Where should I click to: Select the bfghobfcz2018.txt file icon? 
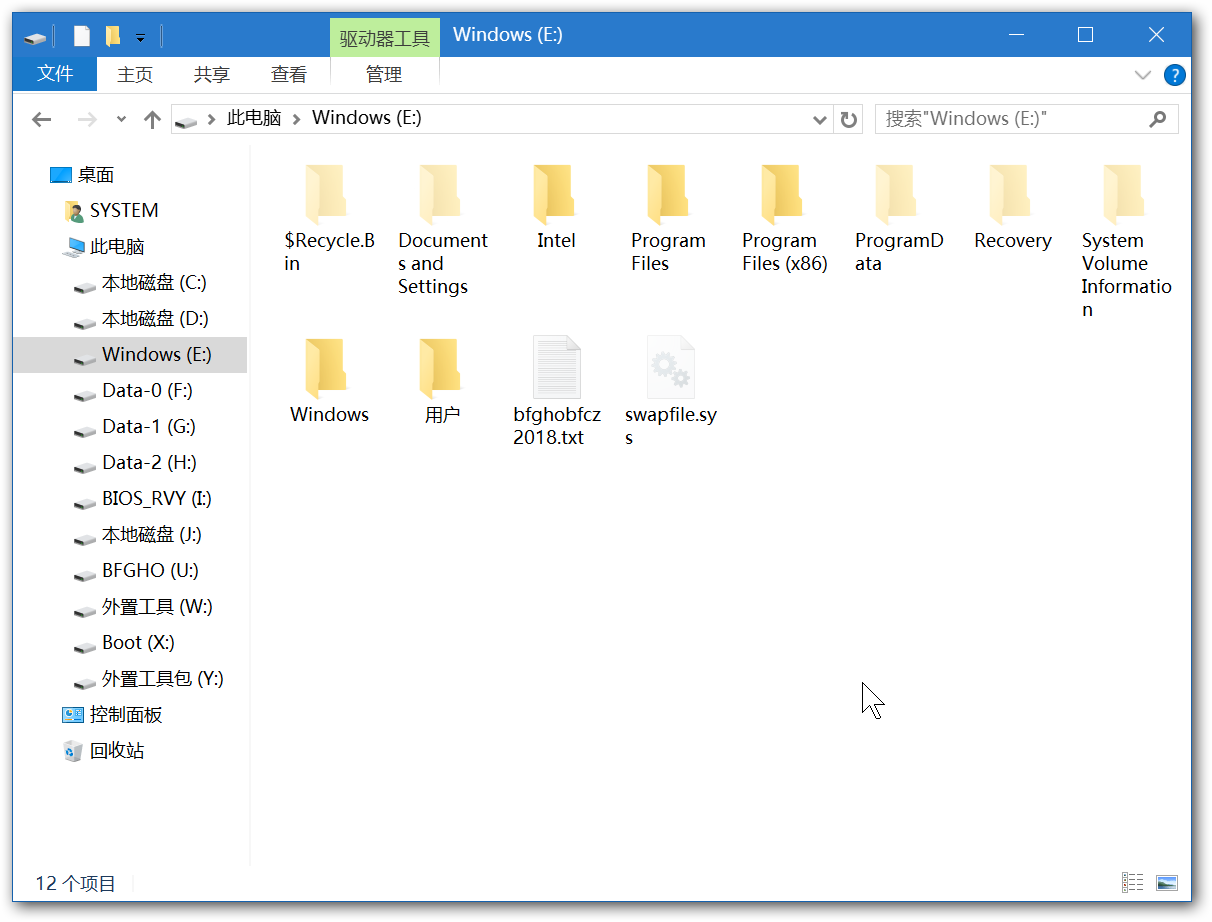pyautogui.click(x=556, y=368)
